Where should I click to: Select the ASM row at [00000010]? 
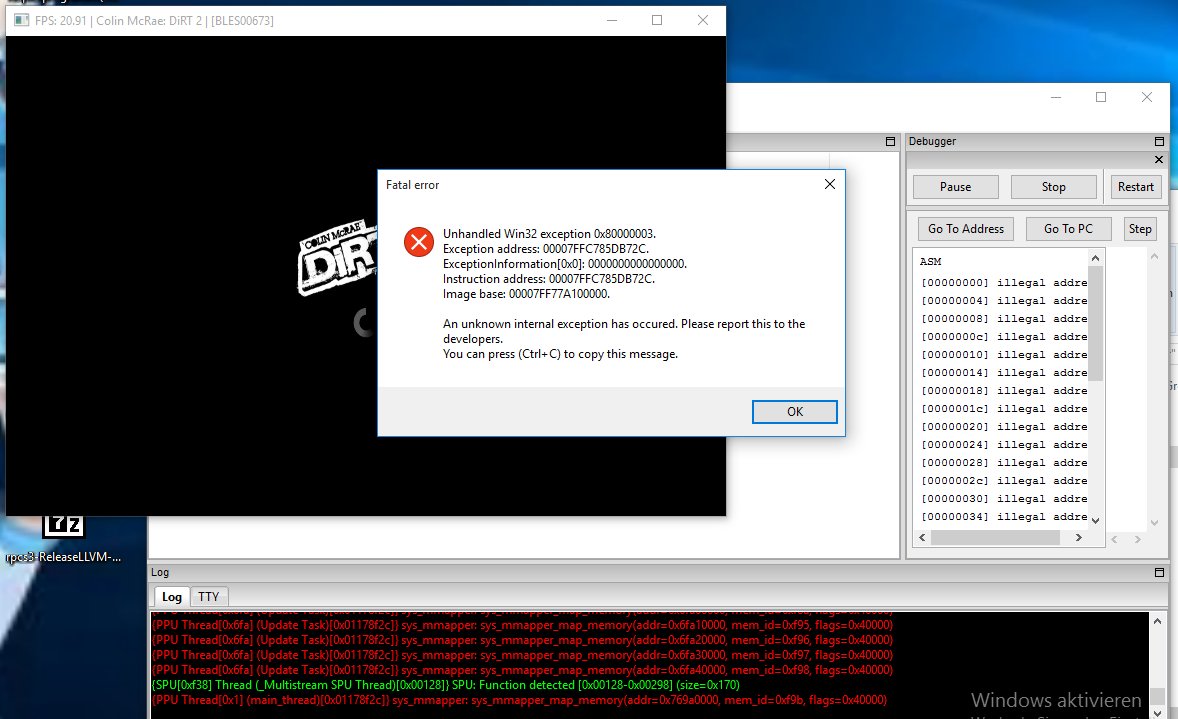coord(1004,355)
